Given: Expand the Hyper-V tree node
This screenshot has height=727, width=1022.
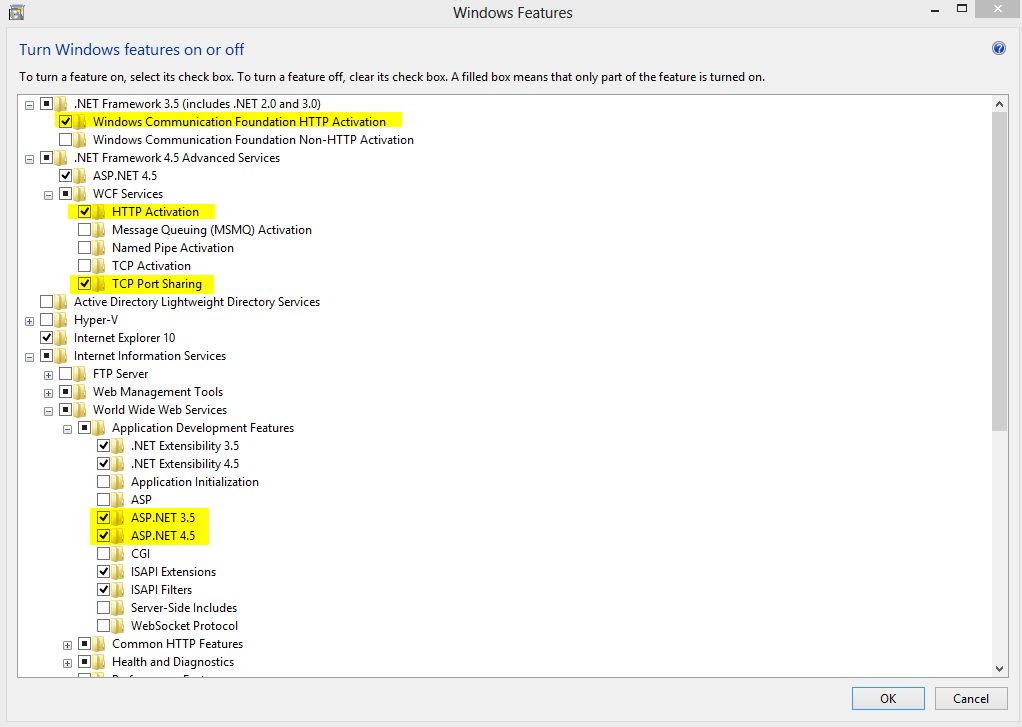Looking at the screenshot, I should click(30, 321).
